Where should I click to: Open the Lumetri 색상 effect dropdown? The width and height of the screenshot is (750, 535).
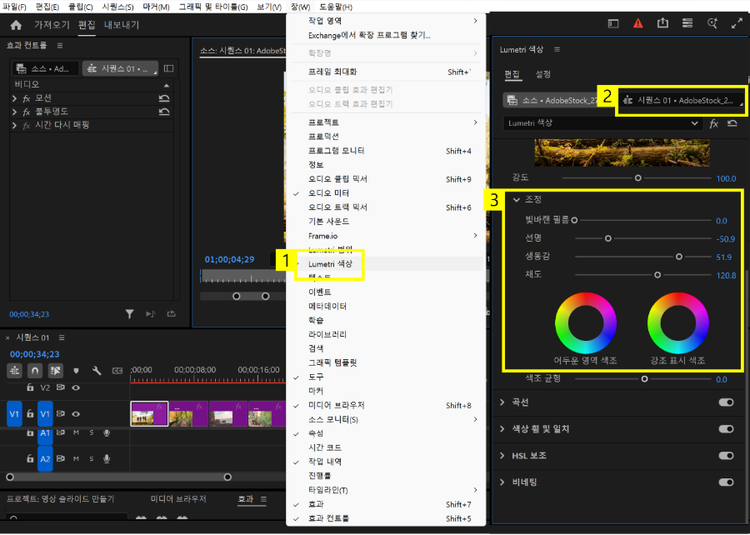(603, 123)
